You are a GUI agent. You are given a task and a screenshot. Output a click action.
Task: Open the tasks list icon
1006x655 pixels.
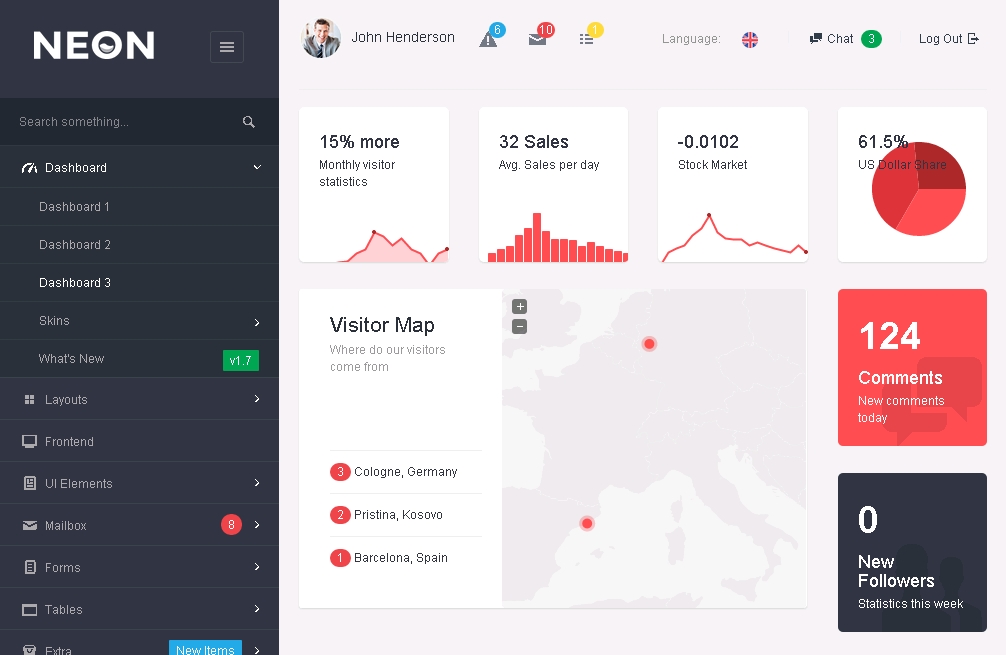click(x=586, y=39)
